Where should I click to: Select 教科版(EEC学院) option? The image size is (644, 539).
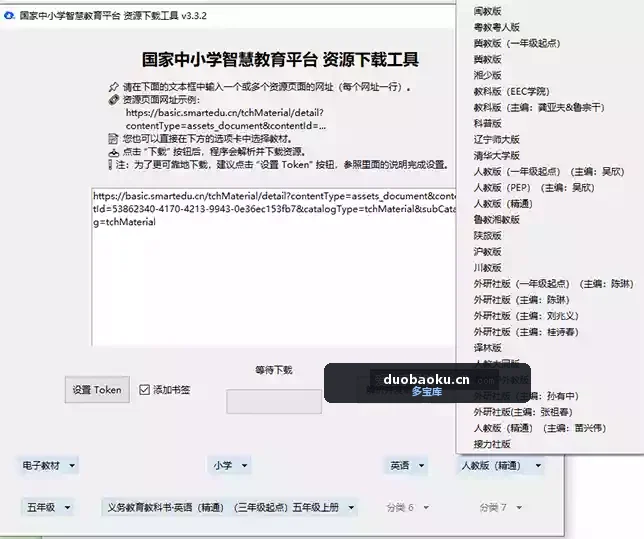click(511, 91)
